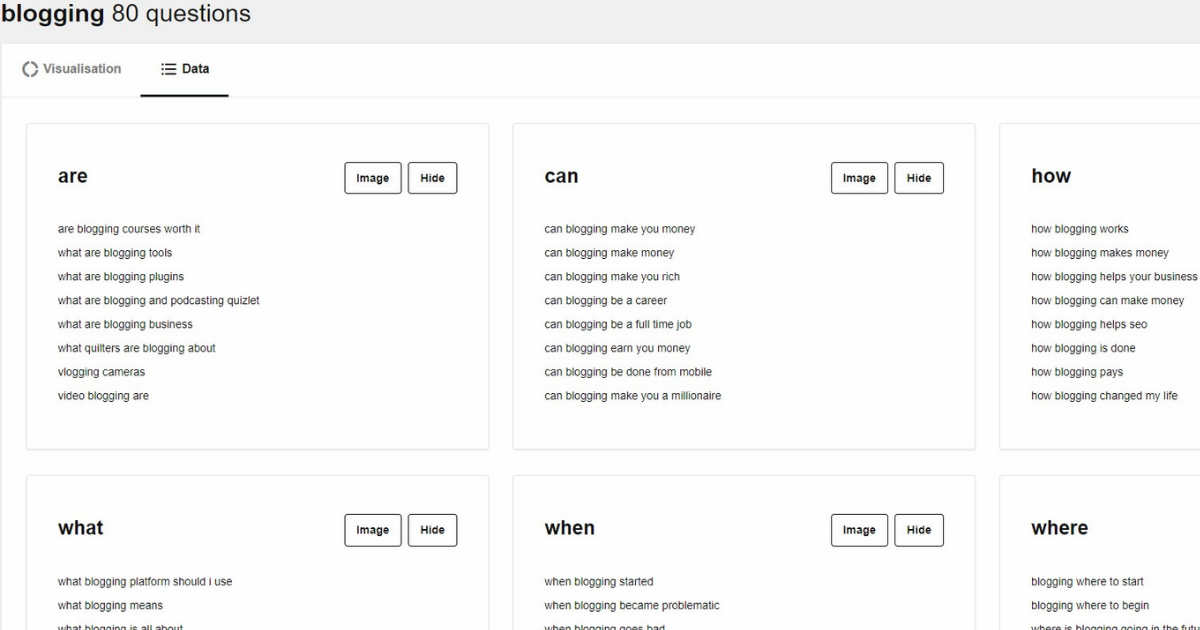Click the 'how' card heading
This screenshot has width=1200, height=630.
pos(1051,176)
